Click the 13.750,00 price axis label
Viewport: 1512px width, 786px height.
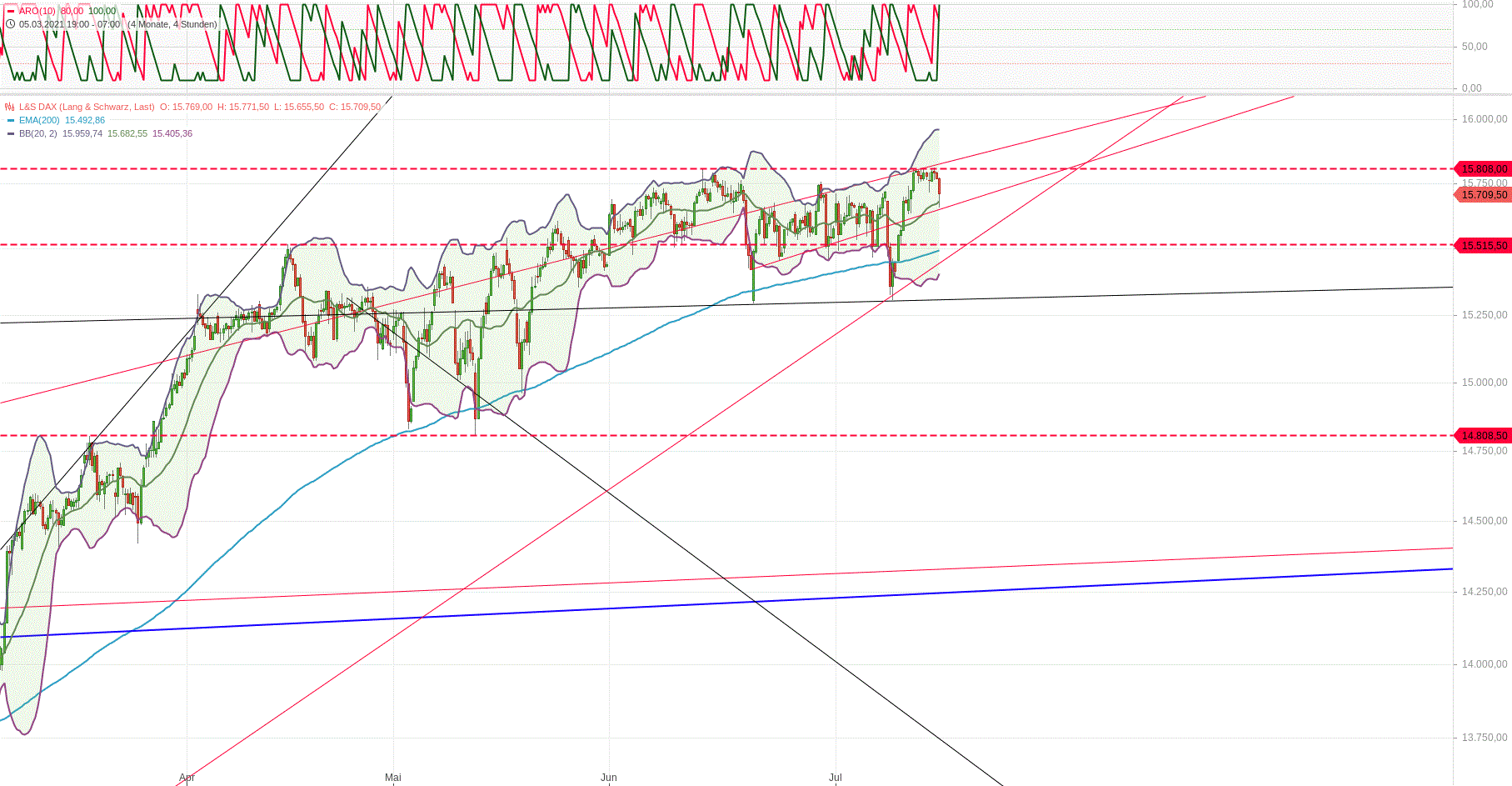click(x=1485, y=738)
